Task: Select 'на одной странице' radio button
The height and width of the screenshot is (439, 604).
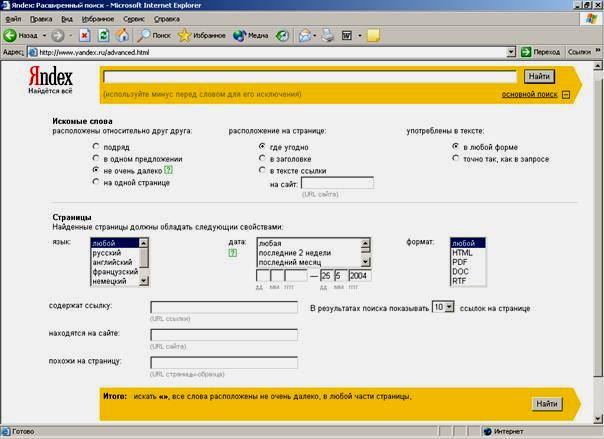Action: point(96,182)
